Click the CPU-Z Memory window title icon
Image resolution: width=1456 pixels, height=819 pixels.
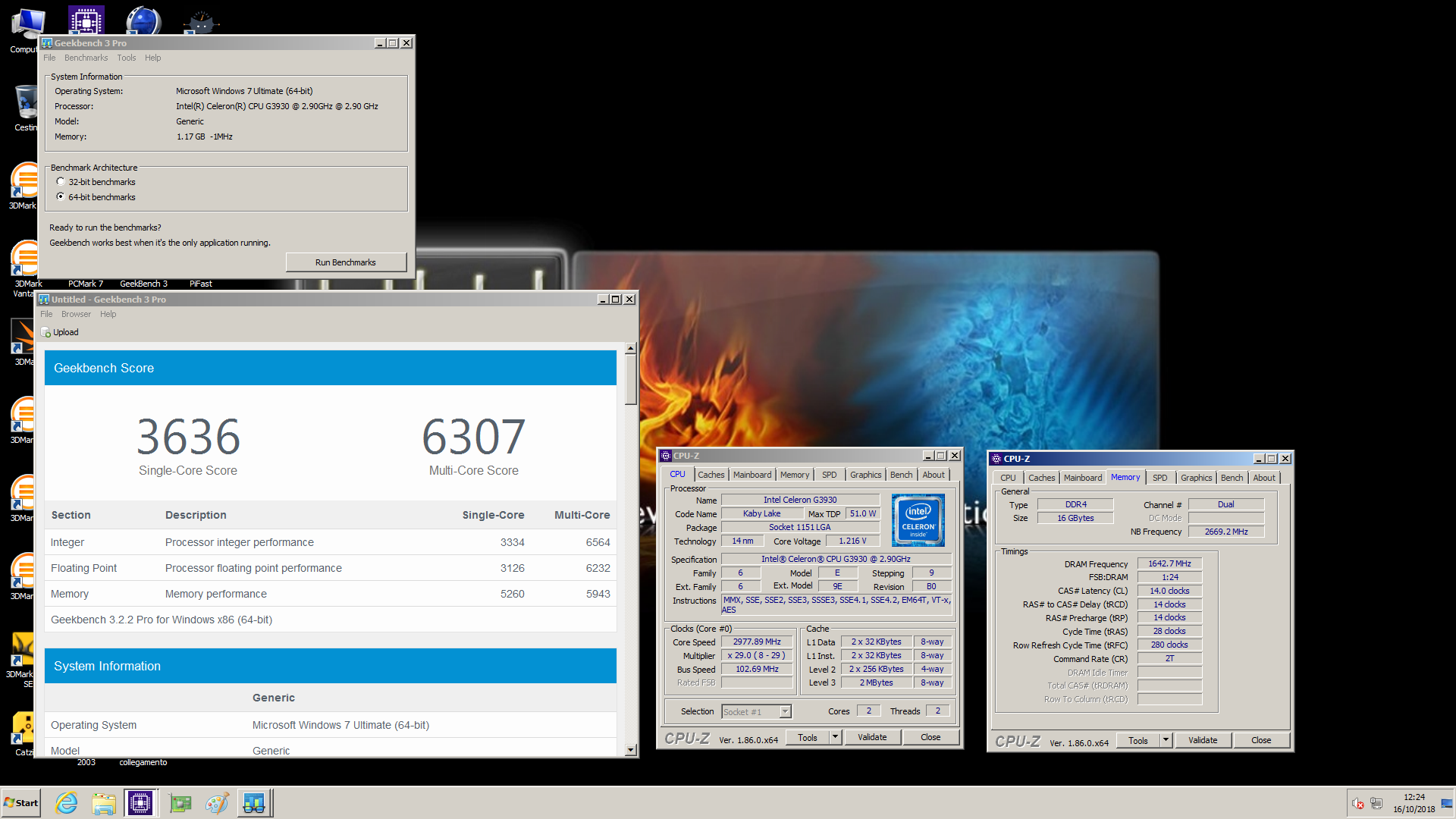[996, 459]
